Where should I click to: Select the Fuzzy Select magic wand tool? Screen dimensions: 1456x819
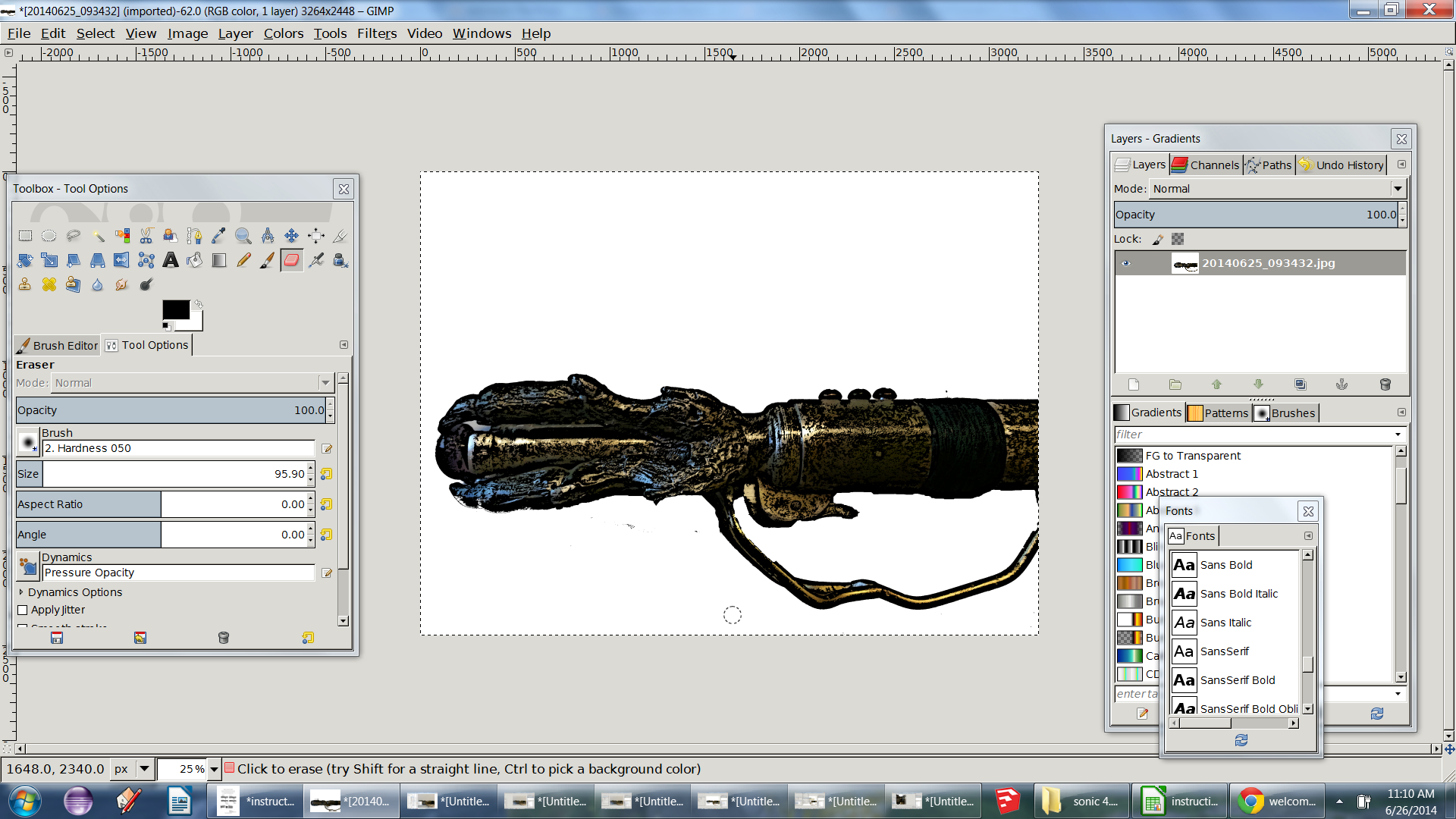click(x=98, y=236)
